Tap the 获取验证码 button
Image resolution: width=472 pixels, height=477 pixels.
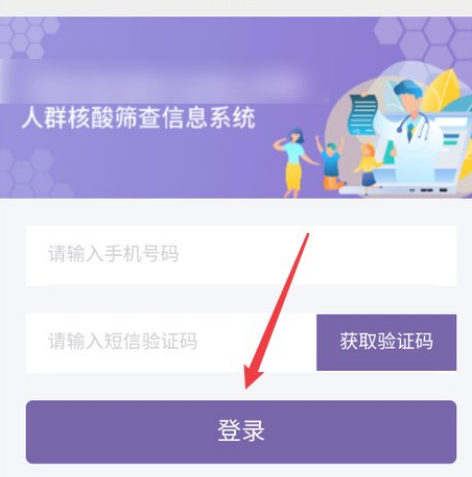386,342
